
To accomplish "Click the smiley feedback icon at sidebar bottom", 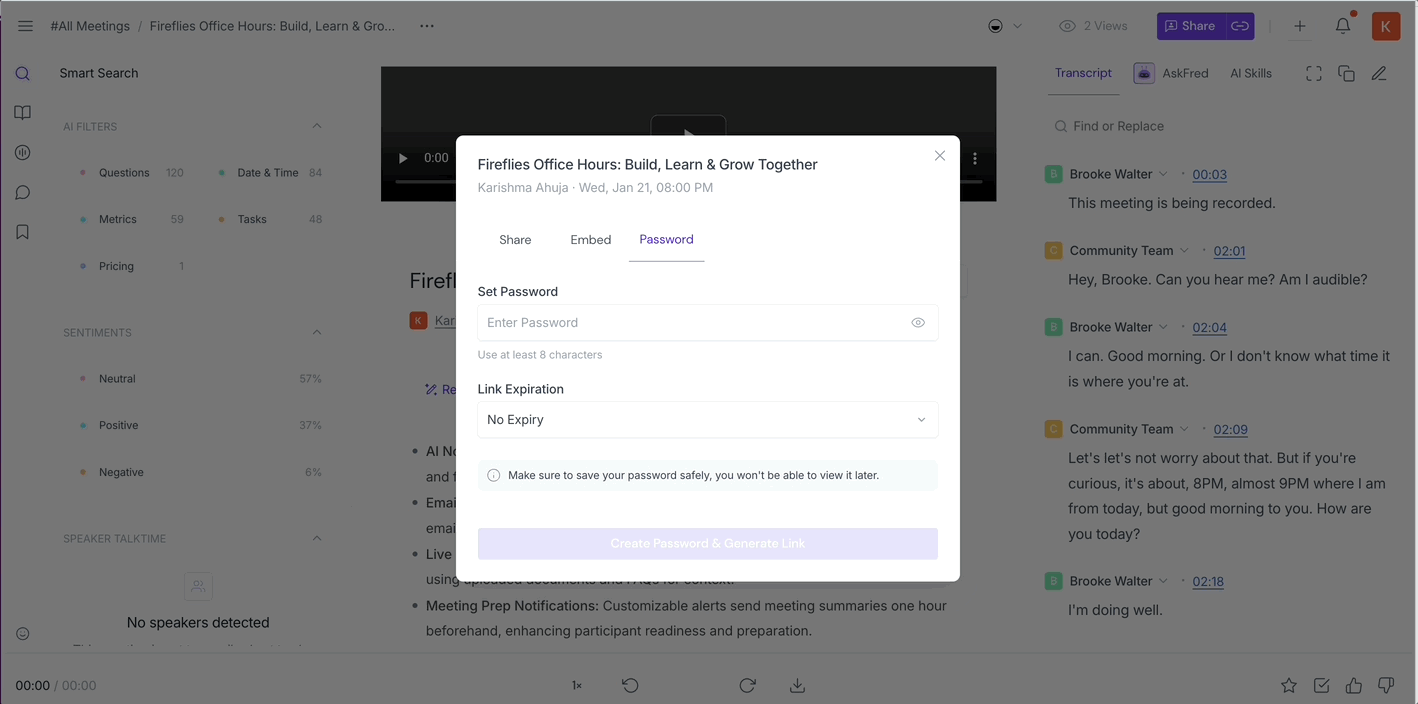I will coord(22,634).
